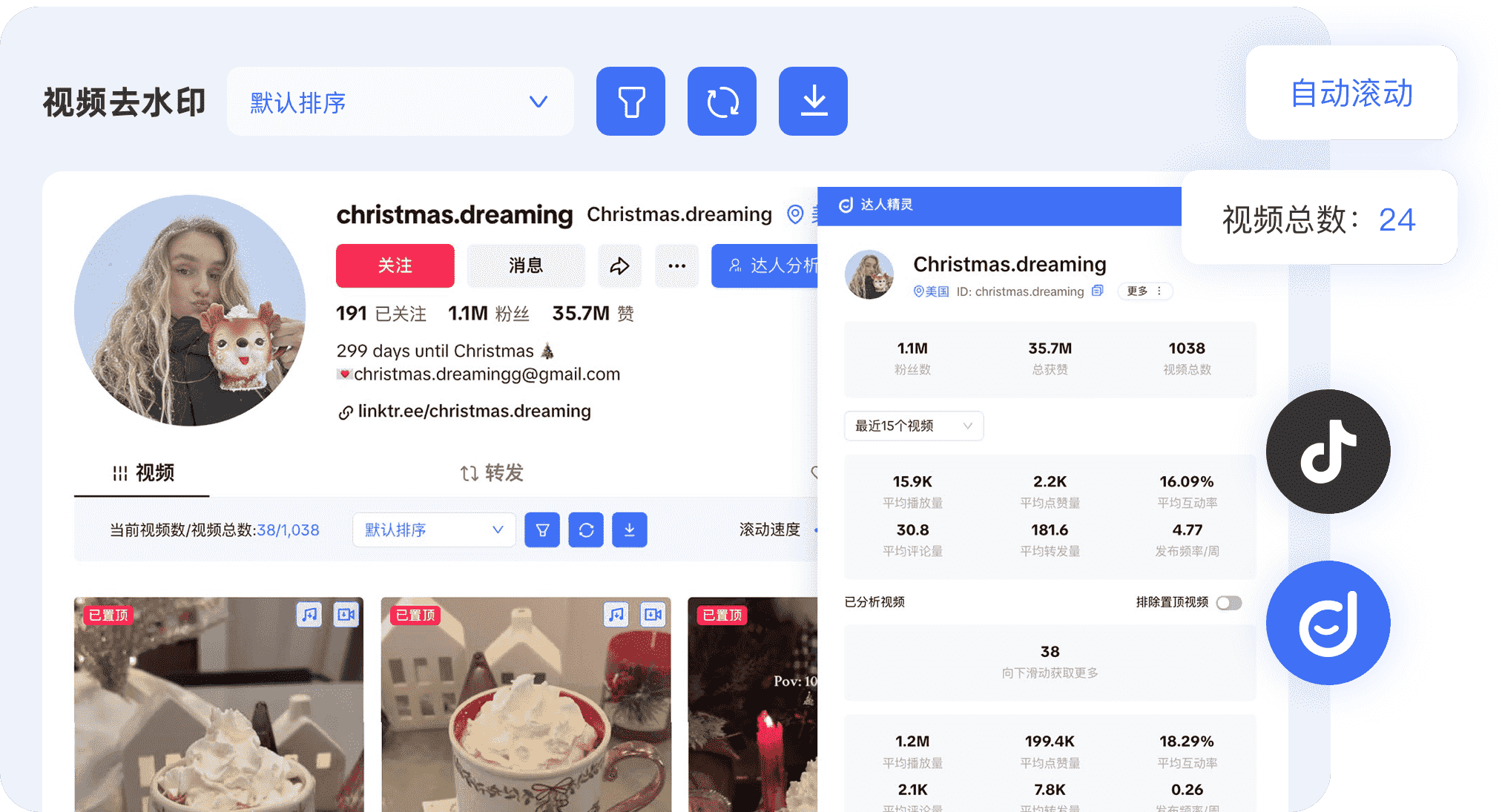Open the linktr.ee/christmas.dreaming link

tap(473, 411)
